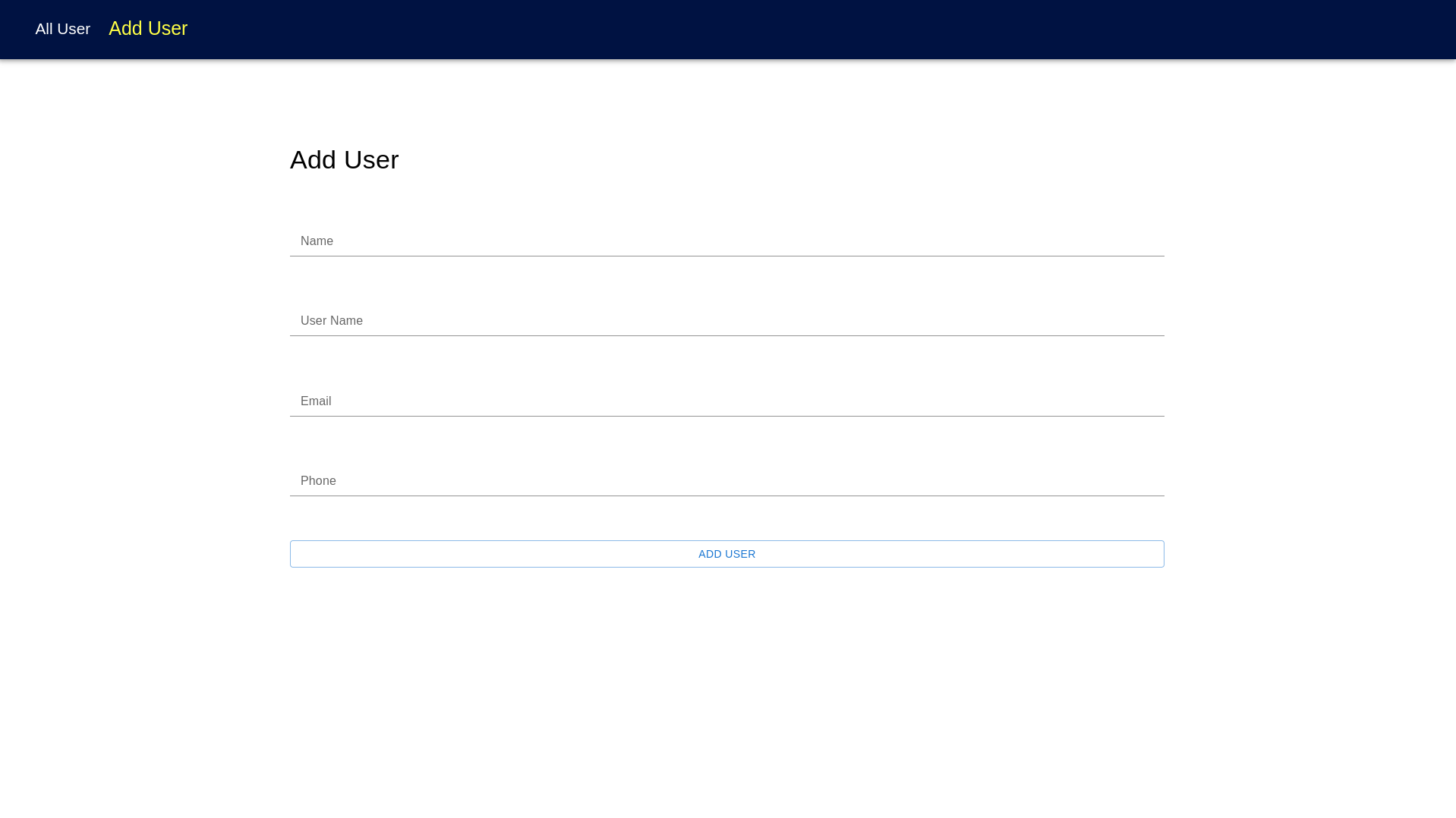1456x818 pixels.
Task: Focus the Name input field
Action: click(x=726, y=241)
